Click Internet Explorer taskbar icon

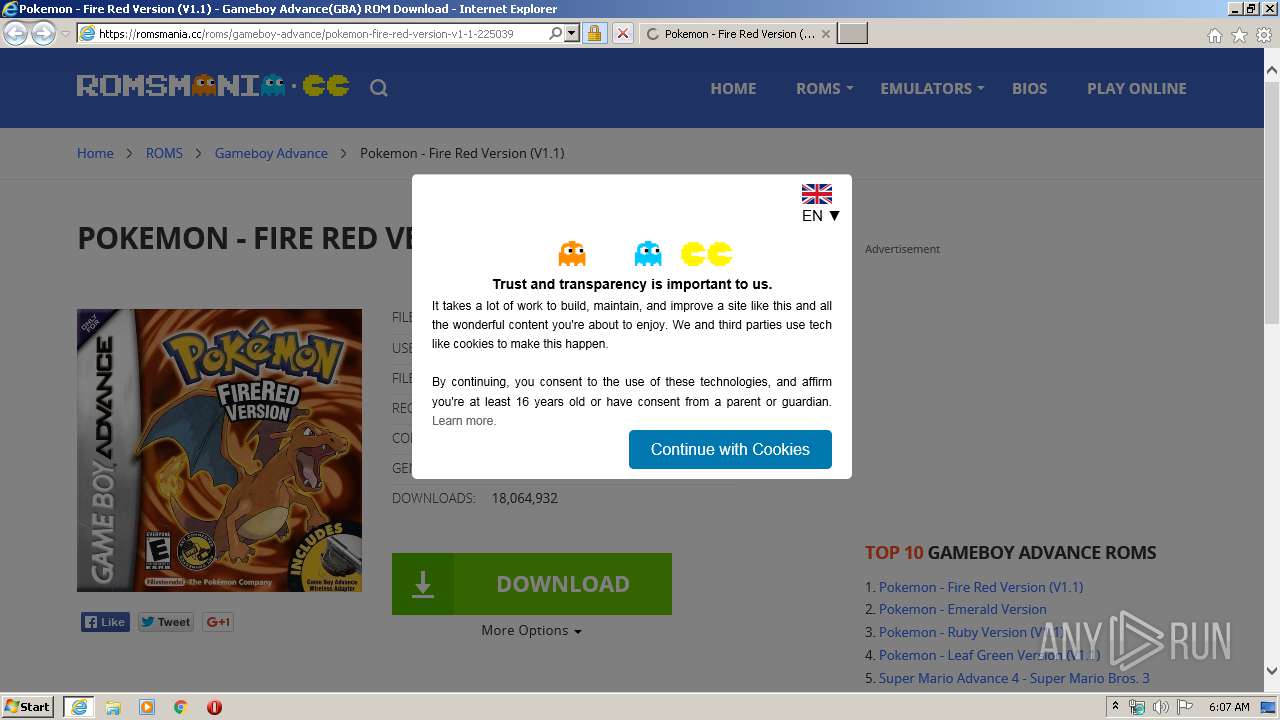[78, 706]
